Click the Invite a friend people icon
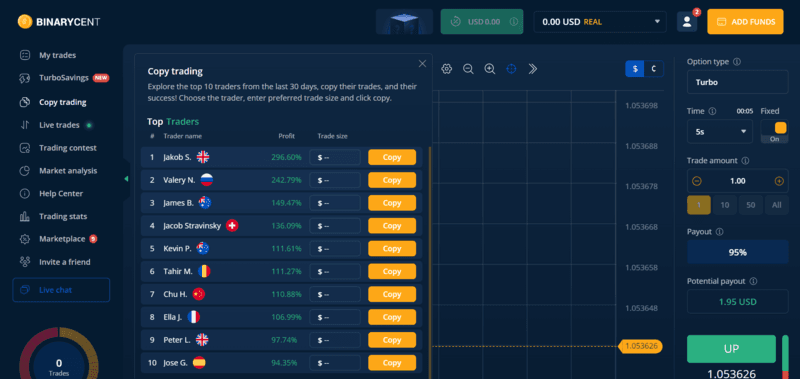The width and height of the screenshot is (800, 379). (x=24, y=262)
